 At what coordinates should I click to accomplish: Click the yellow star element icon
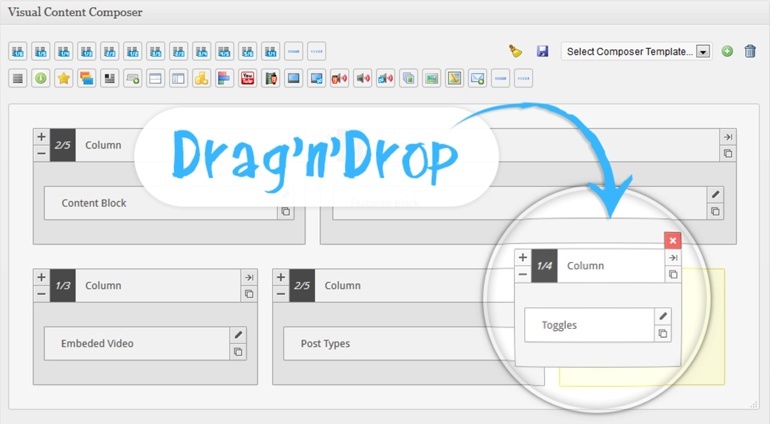(x=63, y=78)
